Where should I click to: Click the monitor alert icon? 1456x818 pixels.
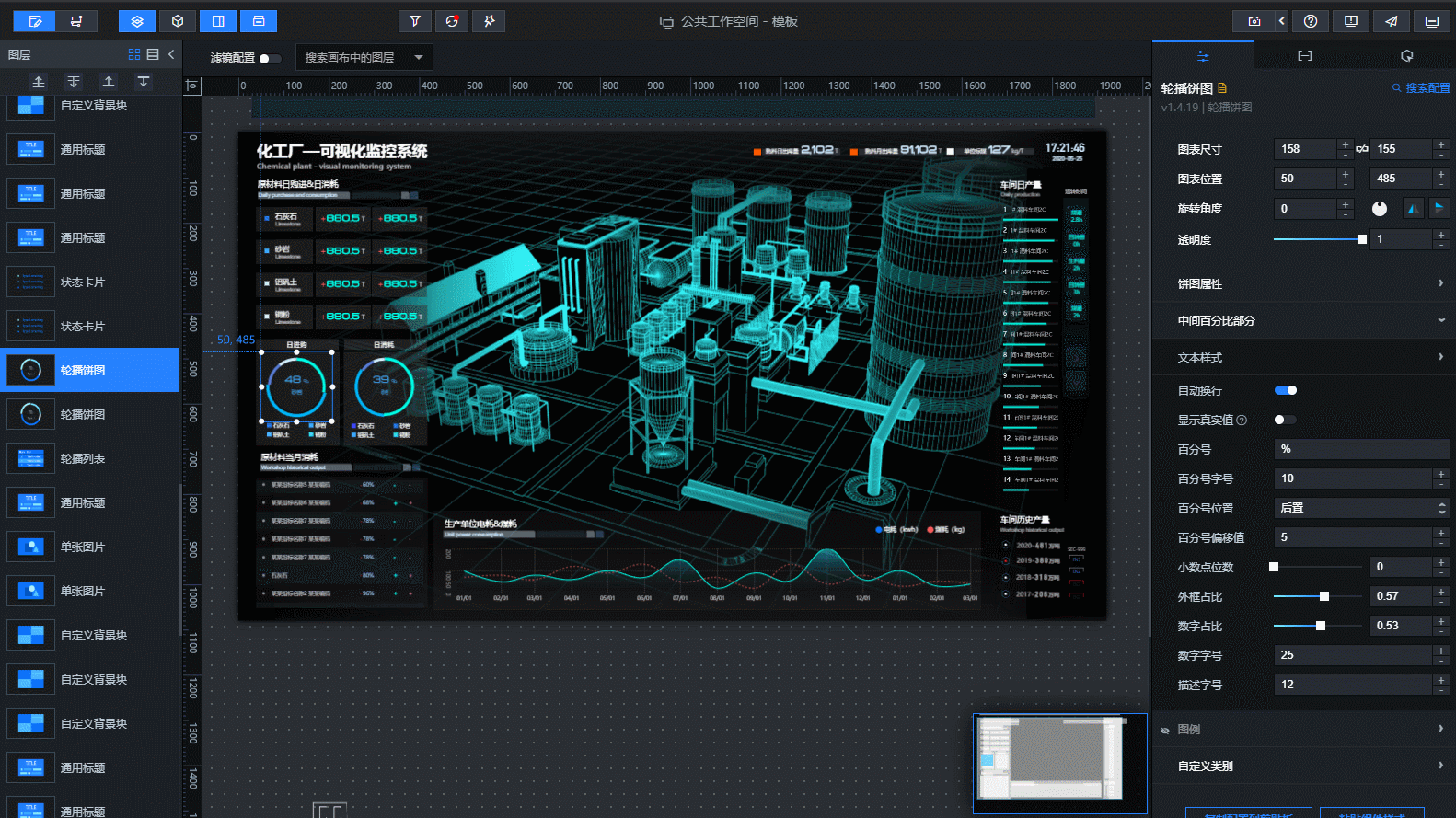(x=1351, y=21)
